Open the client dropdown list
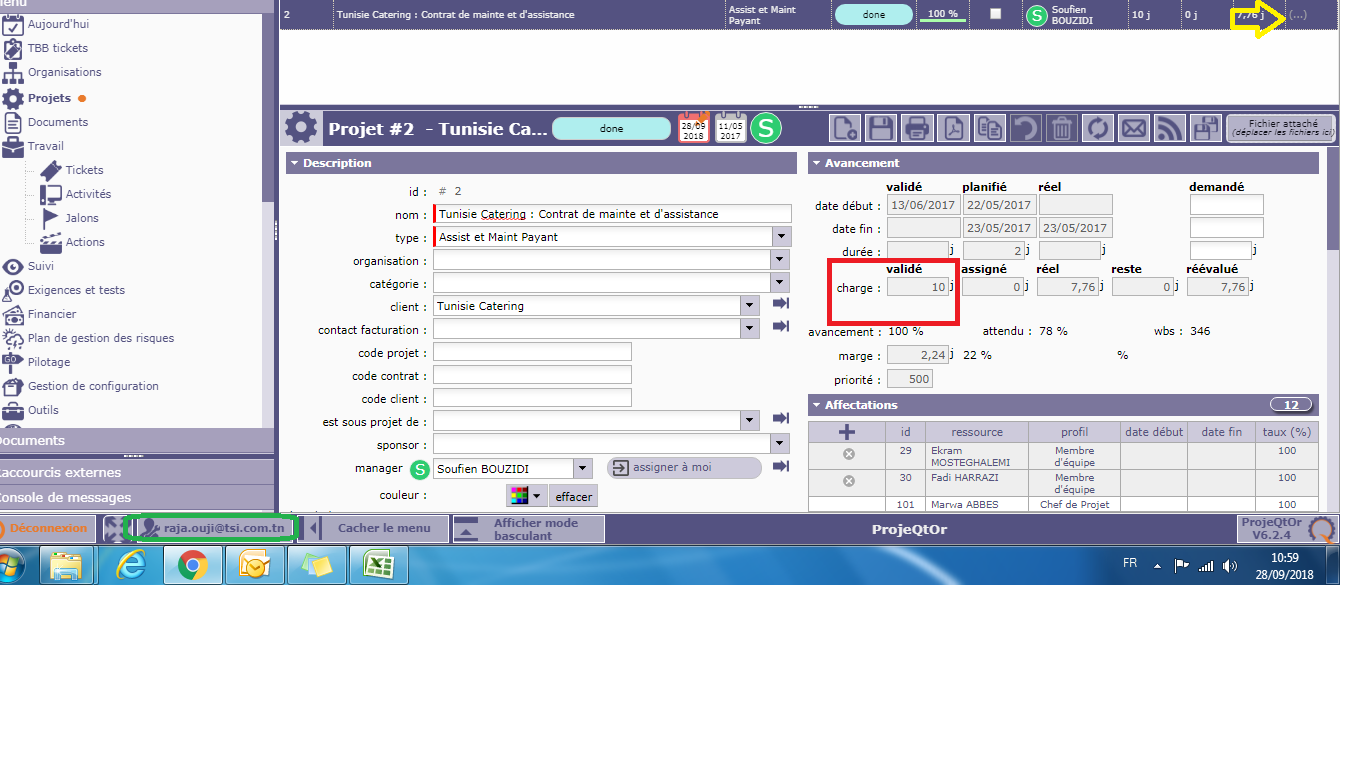This screenshot has height=768, width=1360. tap(750, 306)
